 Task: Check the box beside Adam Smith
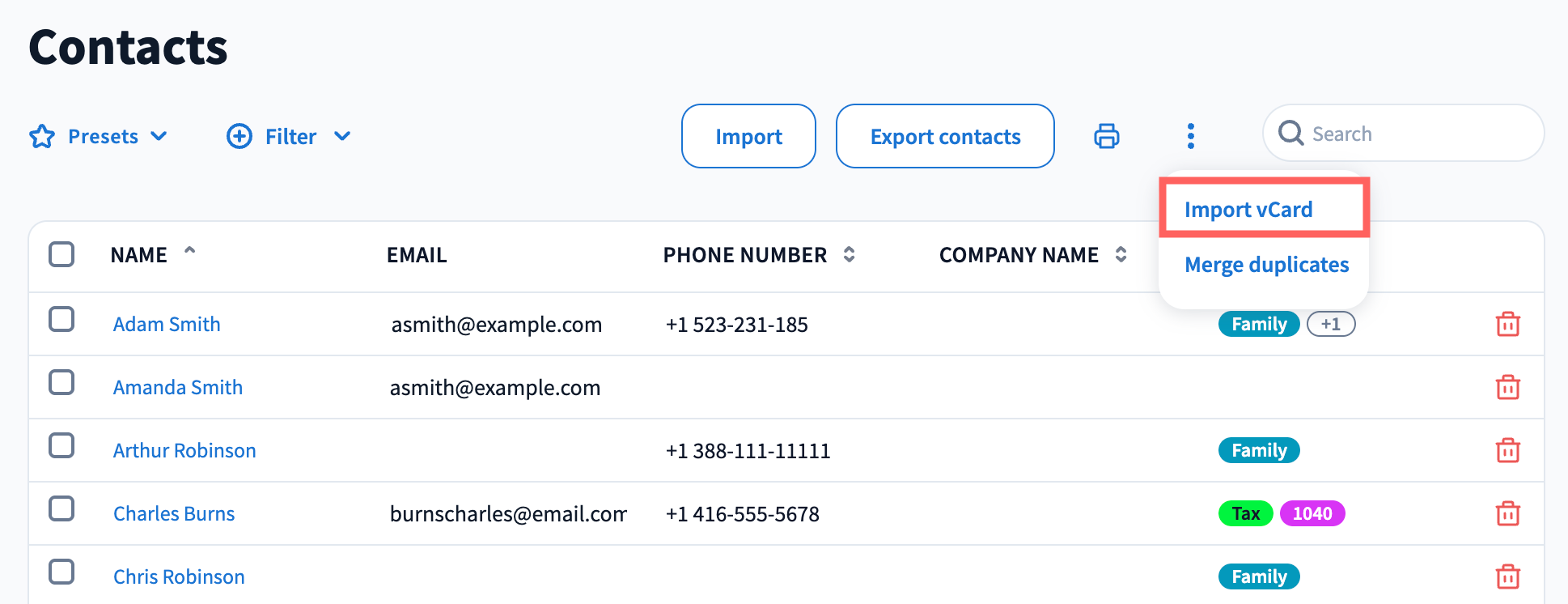pyautogui.click(x=61, y=319)
